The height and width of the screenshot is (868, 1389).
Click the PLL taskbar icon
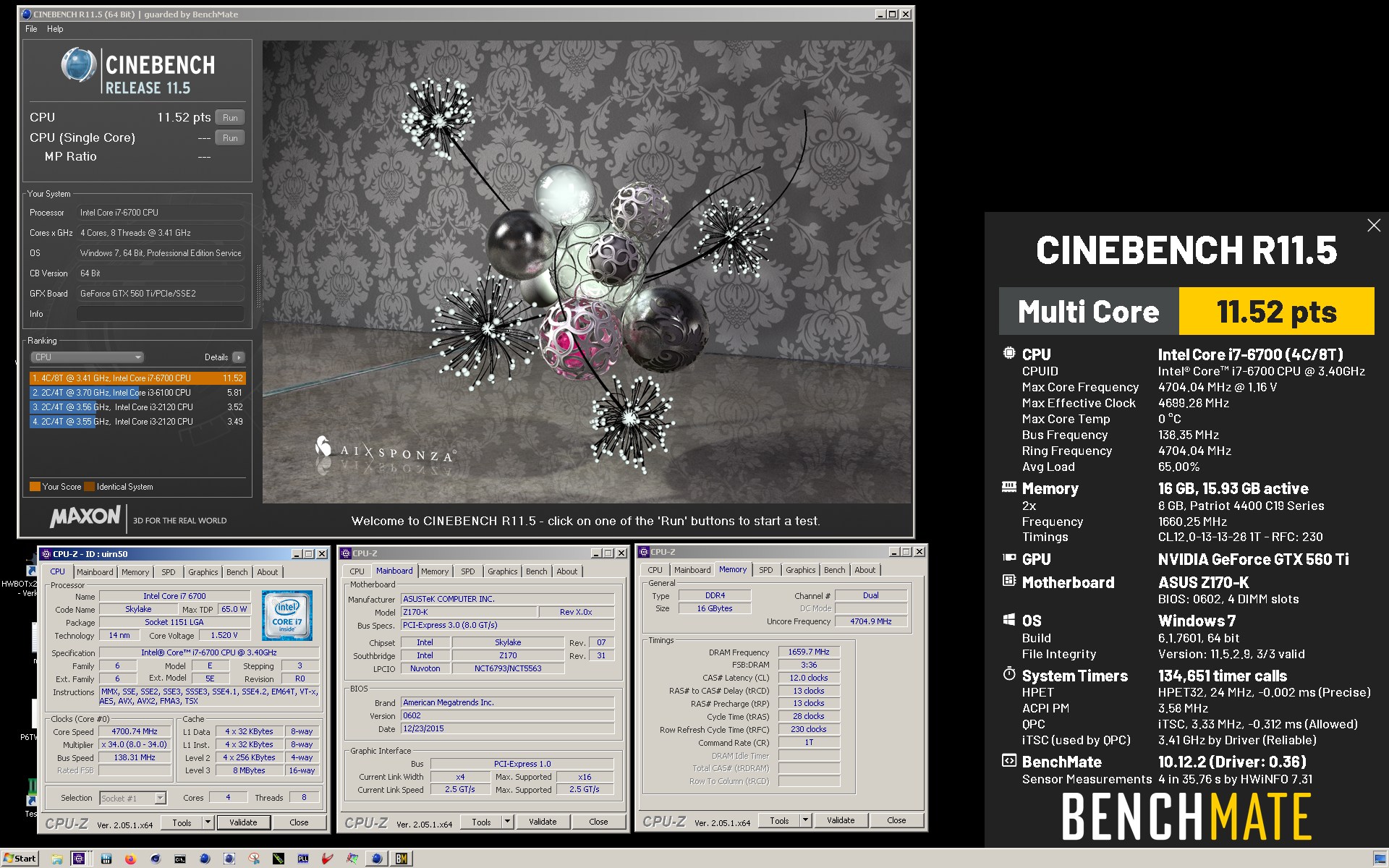[x=303, y=859]
